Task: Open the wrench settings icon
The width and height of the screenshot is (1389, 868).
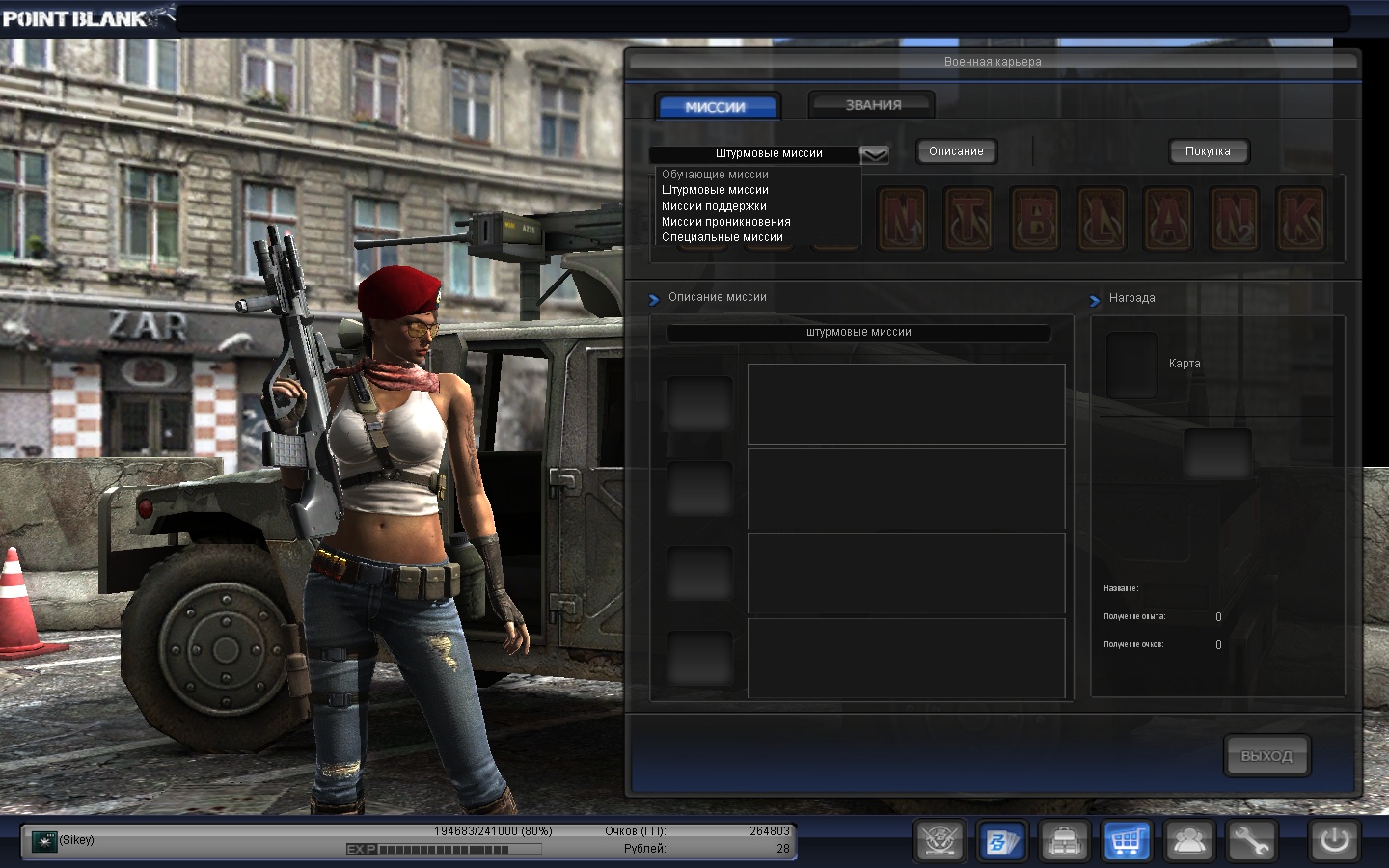Action: click(x=1251, y=841)
